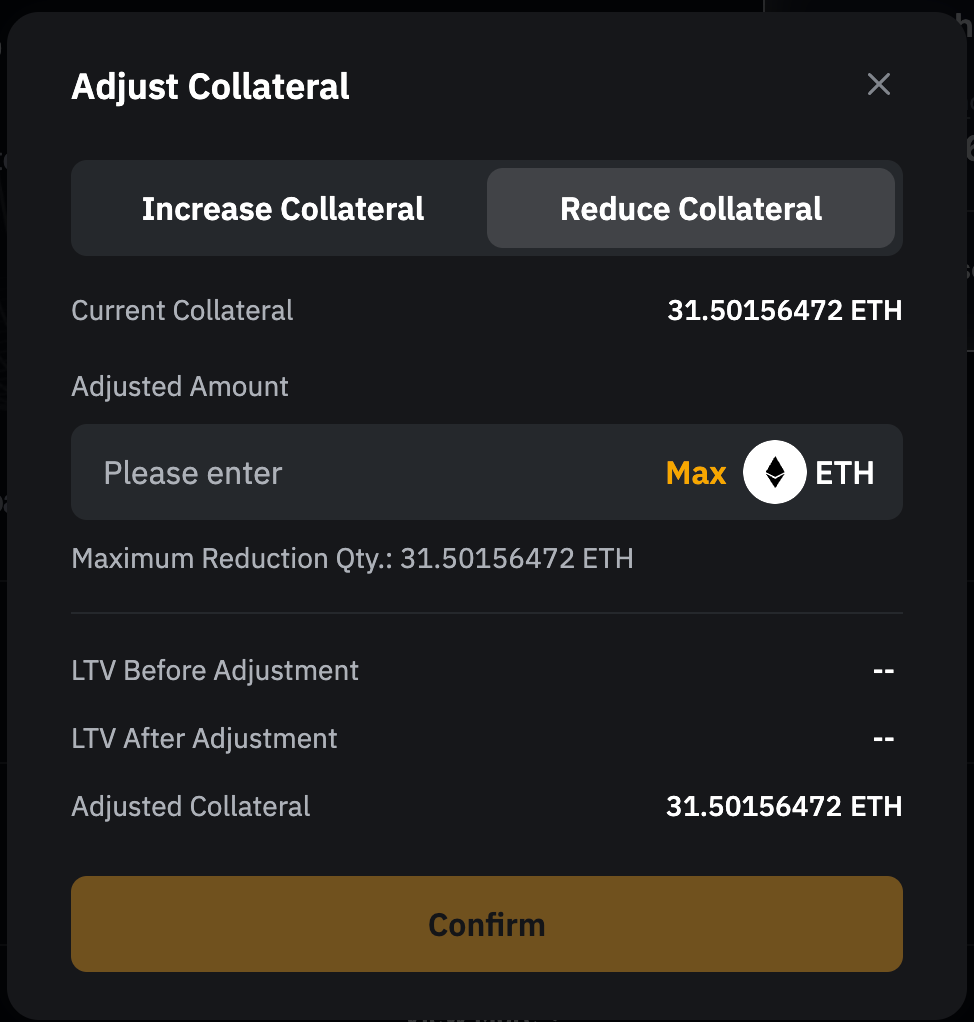Screen dimensions: 974x1022
Task: Close the Adjust Collateral dialog
Action: pyautogui.click(x=878, y=85)
